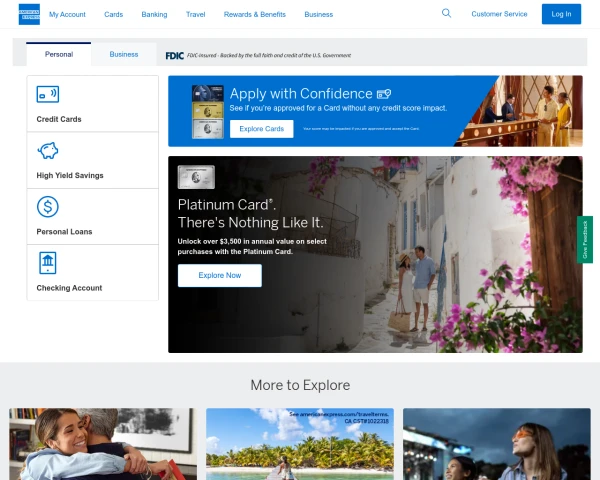600x480 pixels.
Task: Click 'More to Explore' heading
Action: [300, 385]
